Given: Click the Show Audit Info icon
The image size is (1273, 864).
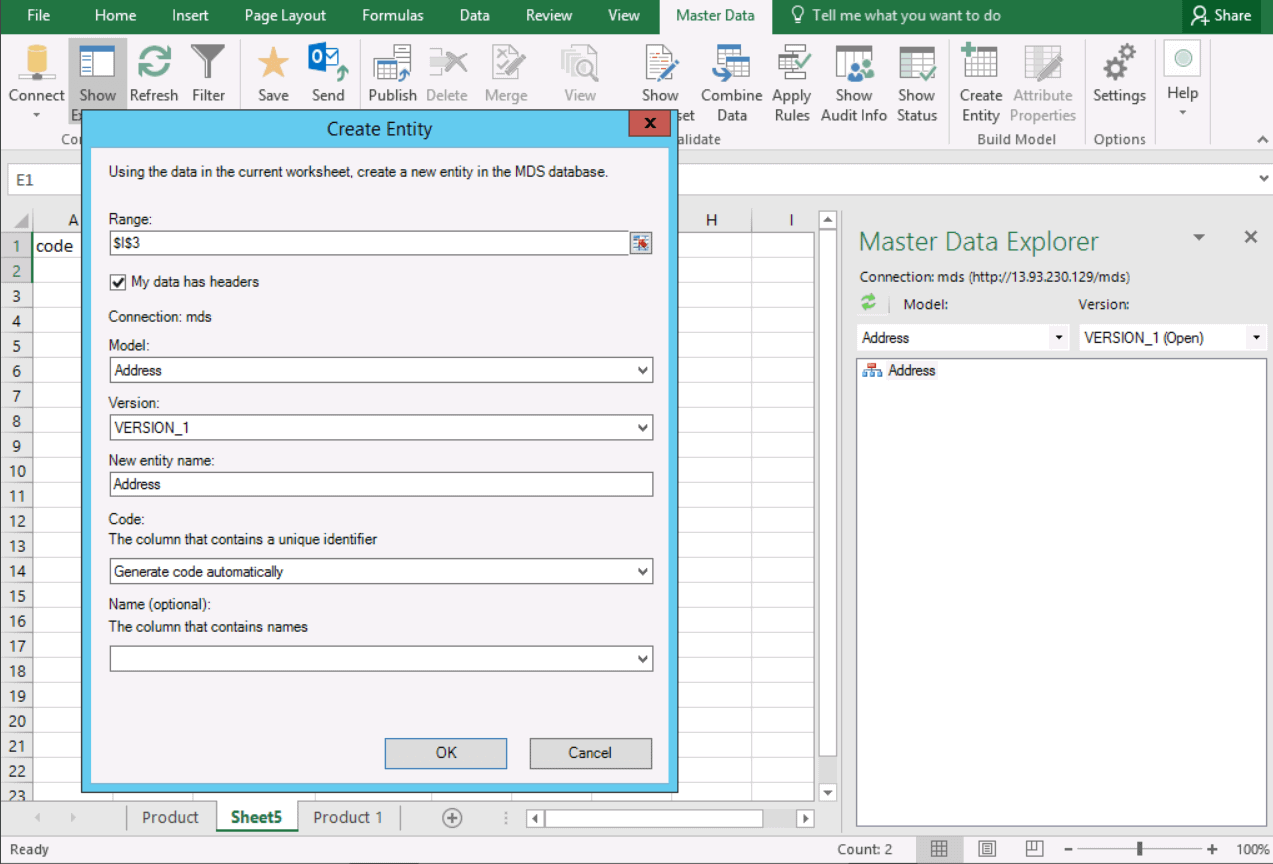Looking at the screenshot, I should (854, 62).
